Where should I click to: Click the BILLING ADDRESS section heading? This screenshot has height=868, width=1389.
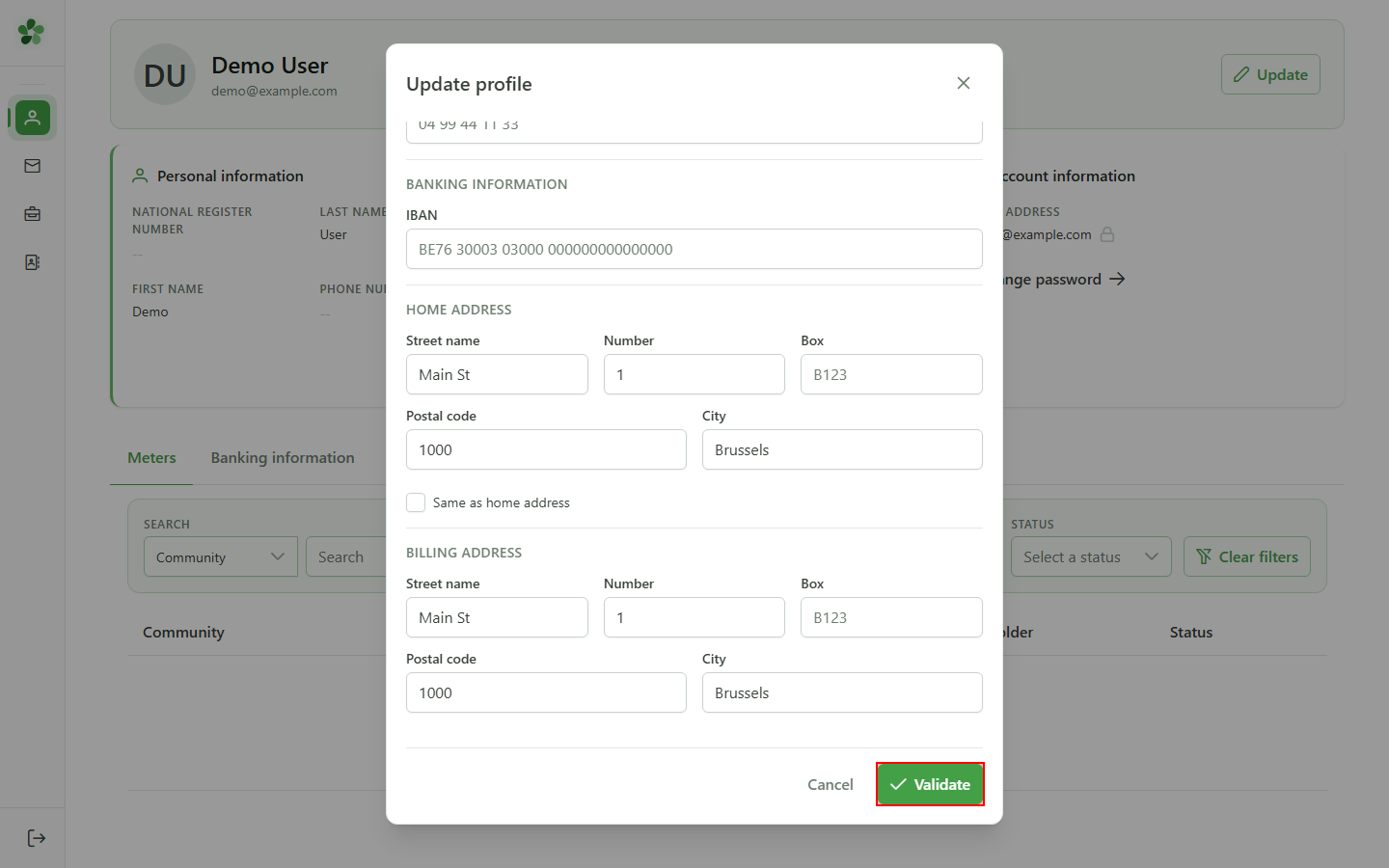pos(464,553)
